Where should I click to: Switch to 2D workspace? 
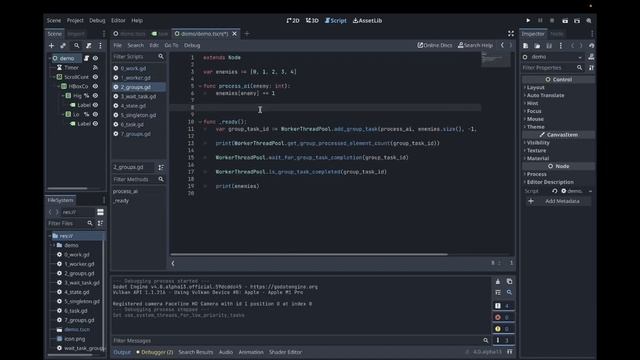293,20
